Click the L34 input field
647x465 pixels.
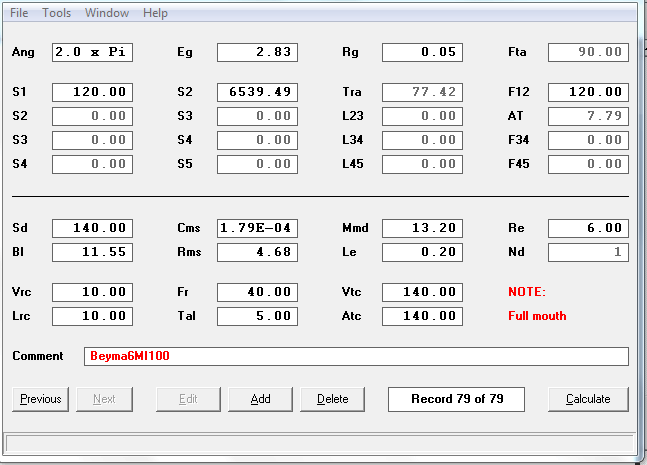423,140
